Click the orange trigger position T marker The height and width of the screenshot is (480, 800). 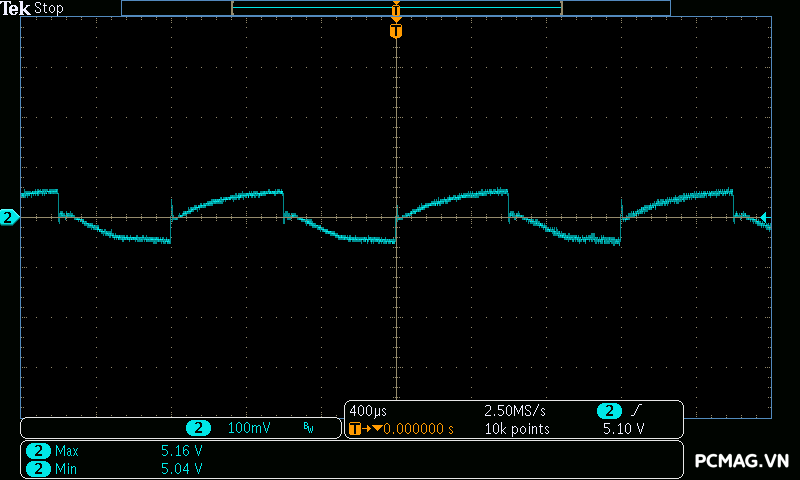[x=396, y=31]
